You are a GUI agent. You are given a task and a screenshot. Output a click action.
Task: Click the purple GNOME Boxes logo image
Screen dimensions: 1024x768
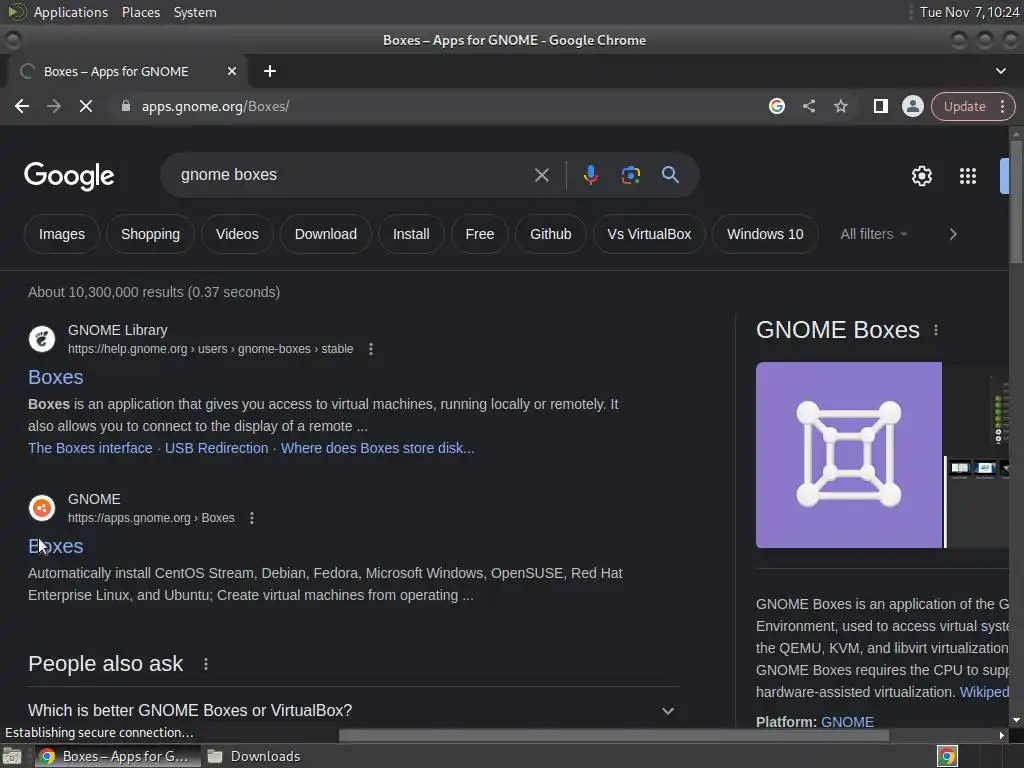849,455
